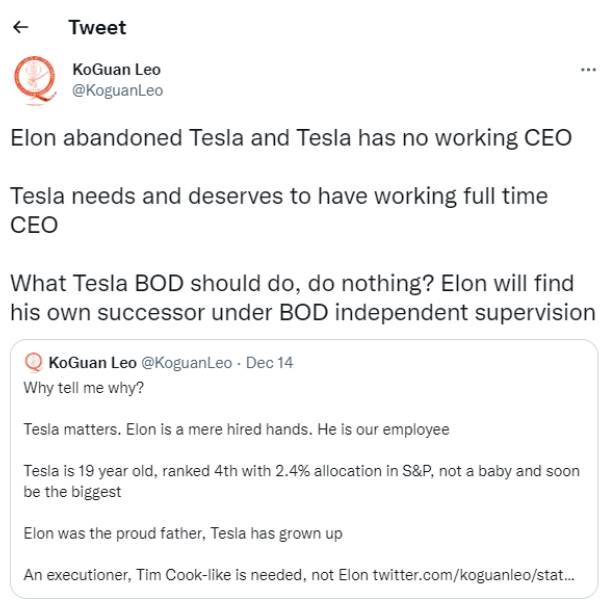
Task: Open KoGuan Leo's large profile avatar
Action: 37,81
